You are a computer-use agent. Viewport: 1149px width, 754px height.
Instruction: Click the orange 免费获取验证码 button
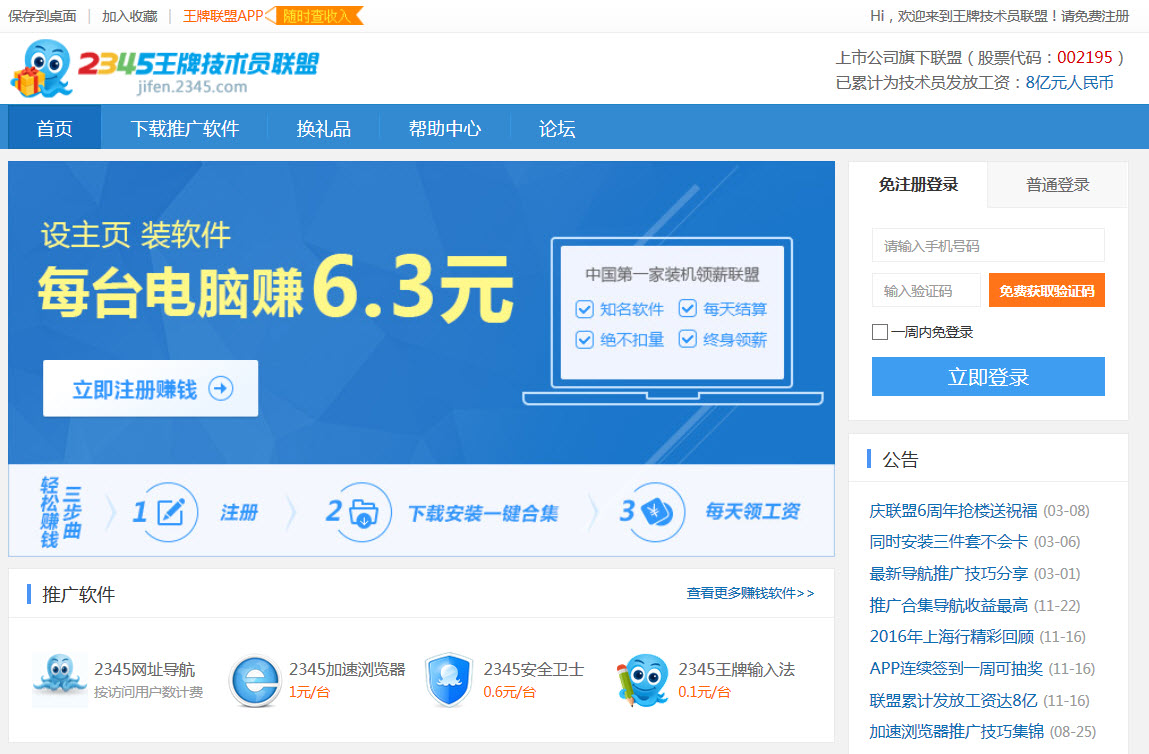(x=1046, y=291)
